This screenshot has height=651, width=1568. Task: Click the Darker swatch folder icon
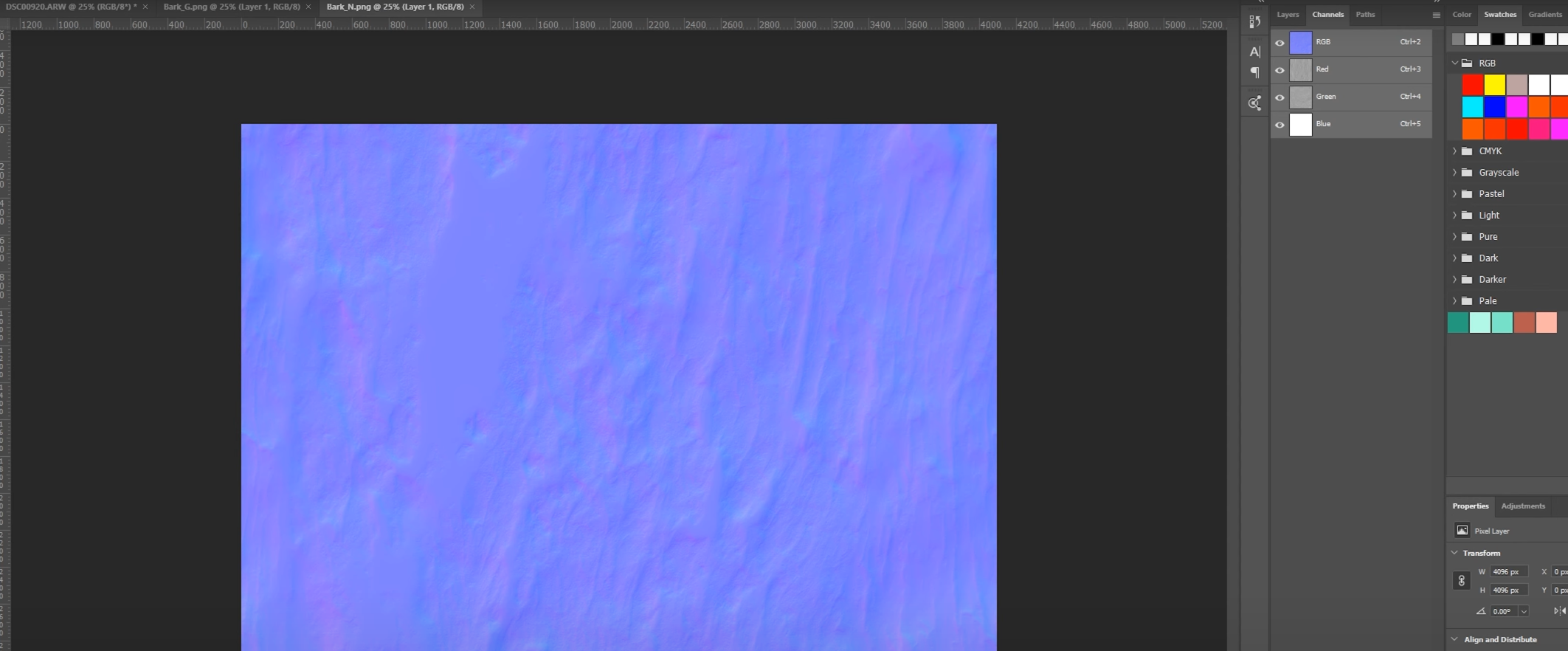coord(1467,280)
